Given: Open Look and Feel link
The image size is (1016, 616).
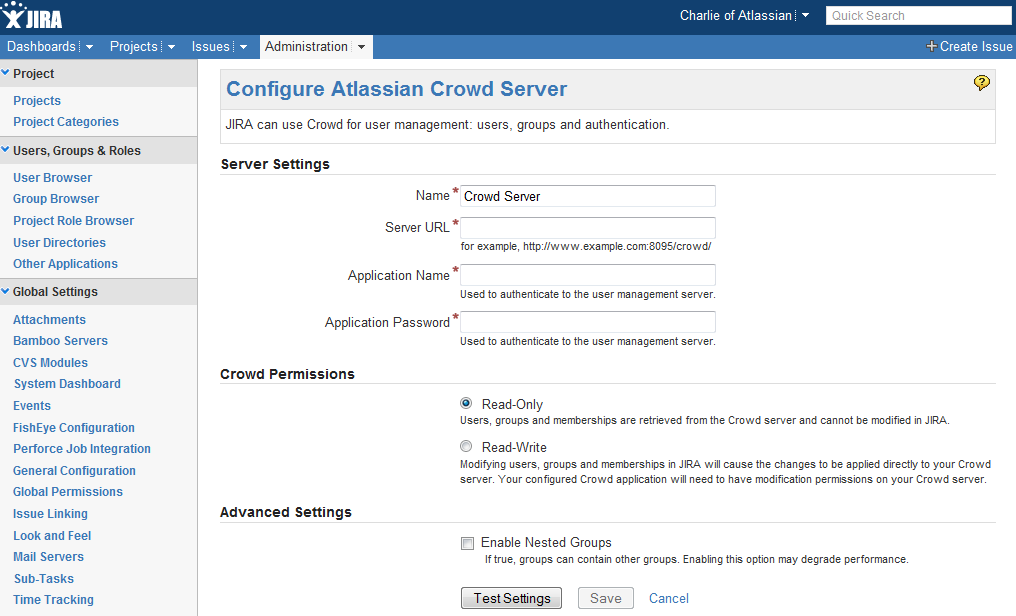Looking at the screenshot, I should 52,536.
